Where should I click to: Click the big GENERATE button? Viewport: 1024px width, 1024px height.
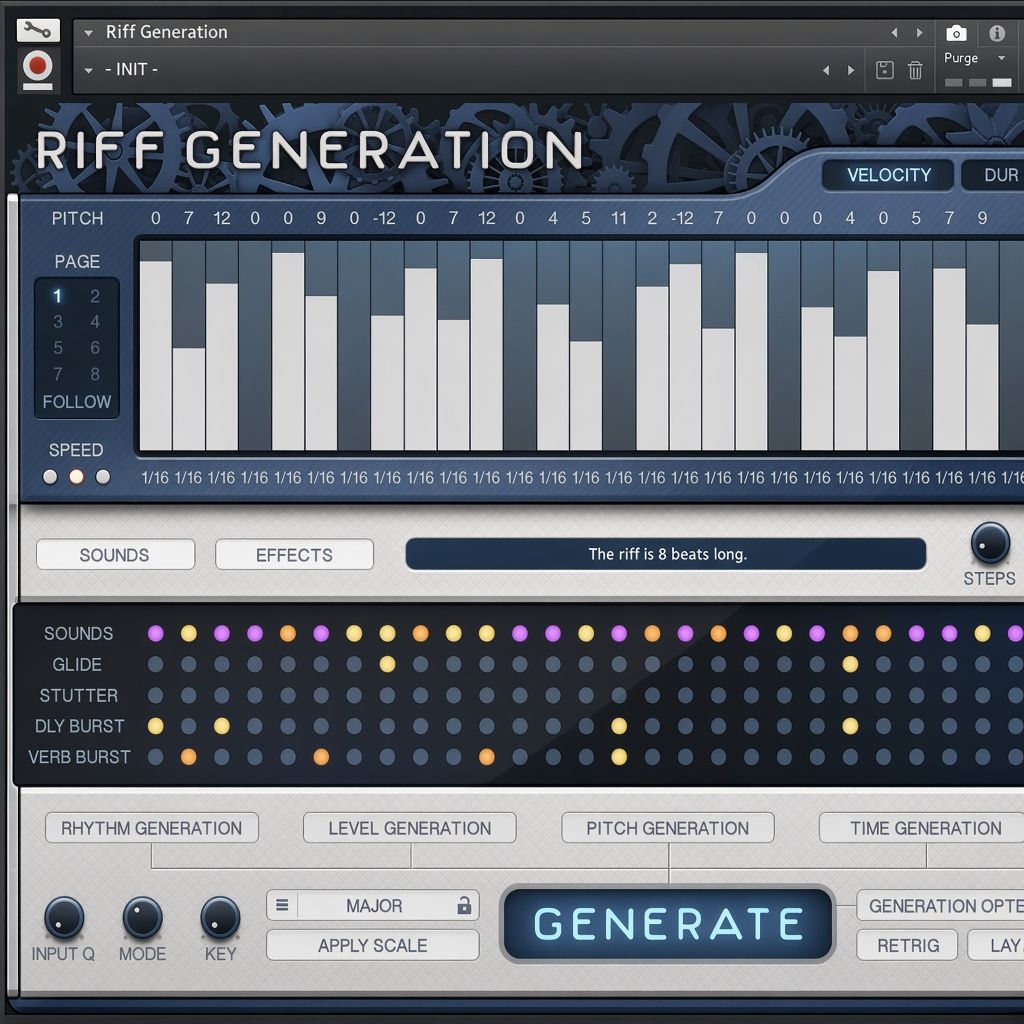pyautogui.click(x=668, y=923)
